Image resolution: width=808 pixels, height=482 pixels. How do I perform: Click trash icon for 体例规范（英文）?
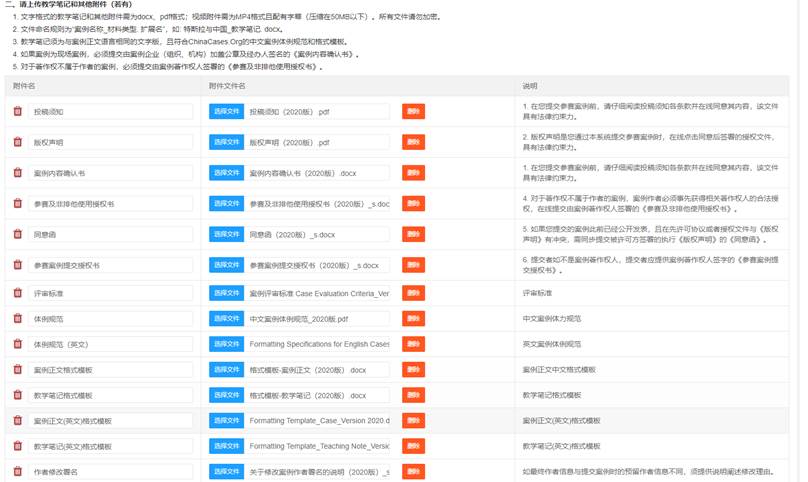click(17, 344)
